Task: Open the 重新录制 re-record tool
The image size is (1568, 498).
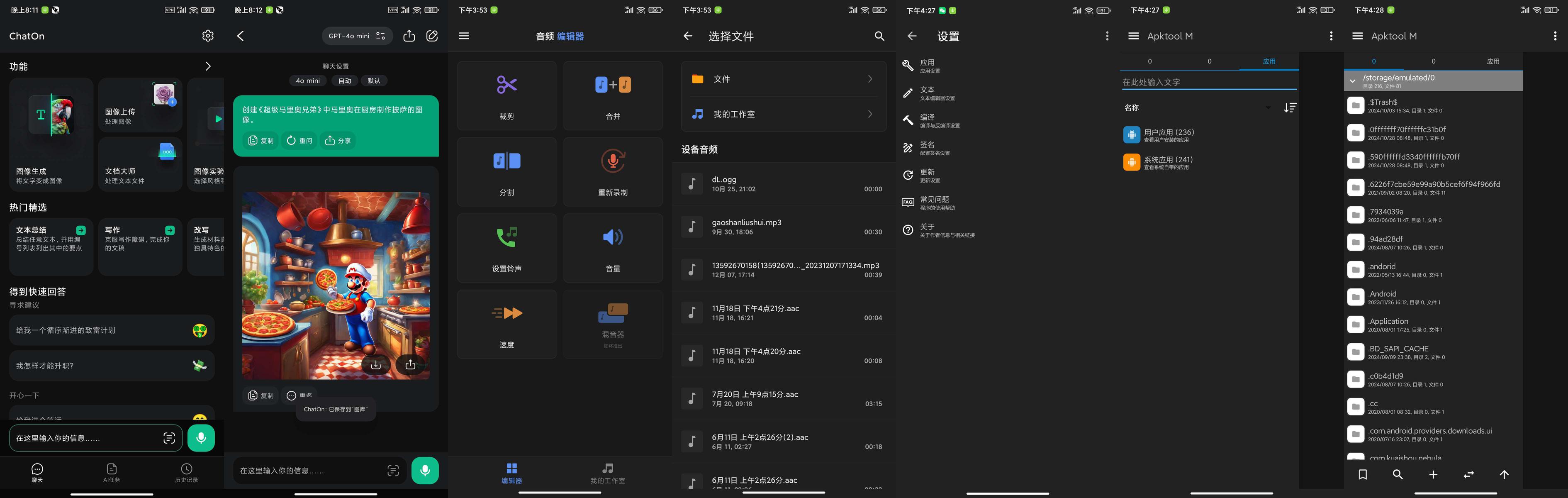Action: pos(613,172)
